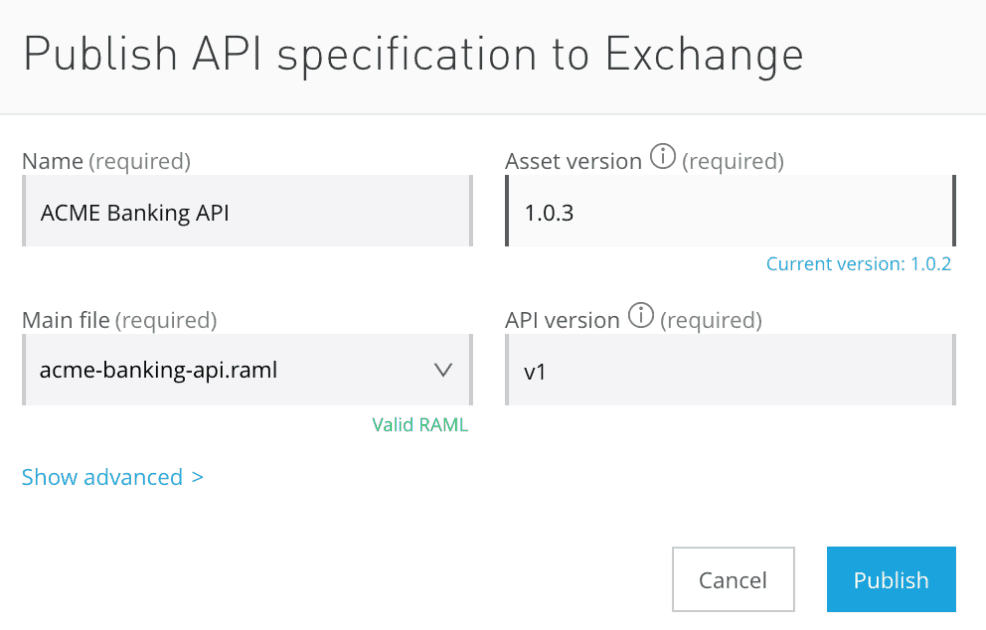Click the API version field showing v1
This screenshot has height=630, width=986.
pos(731,369)
